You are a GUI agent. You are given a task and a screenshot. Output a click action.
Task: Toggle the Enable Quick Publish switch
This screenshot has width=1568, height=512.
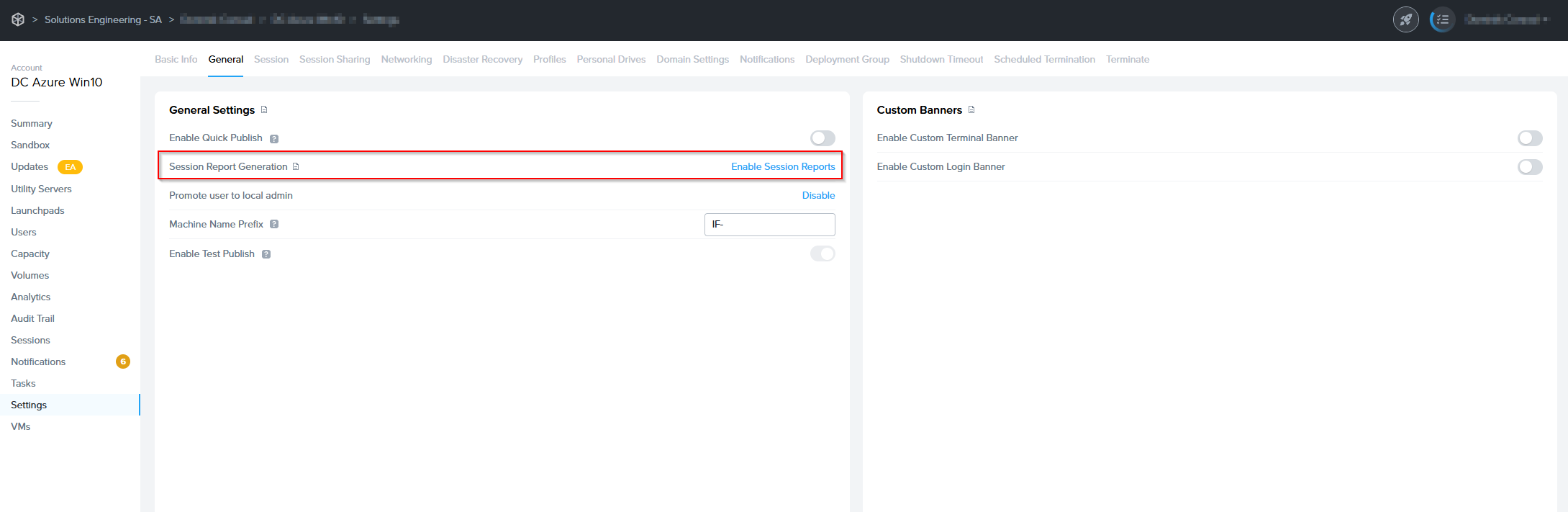pyautogui.click(x=822, y=138)
